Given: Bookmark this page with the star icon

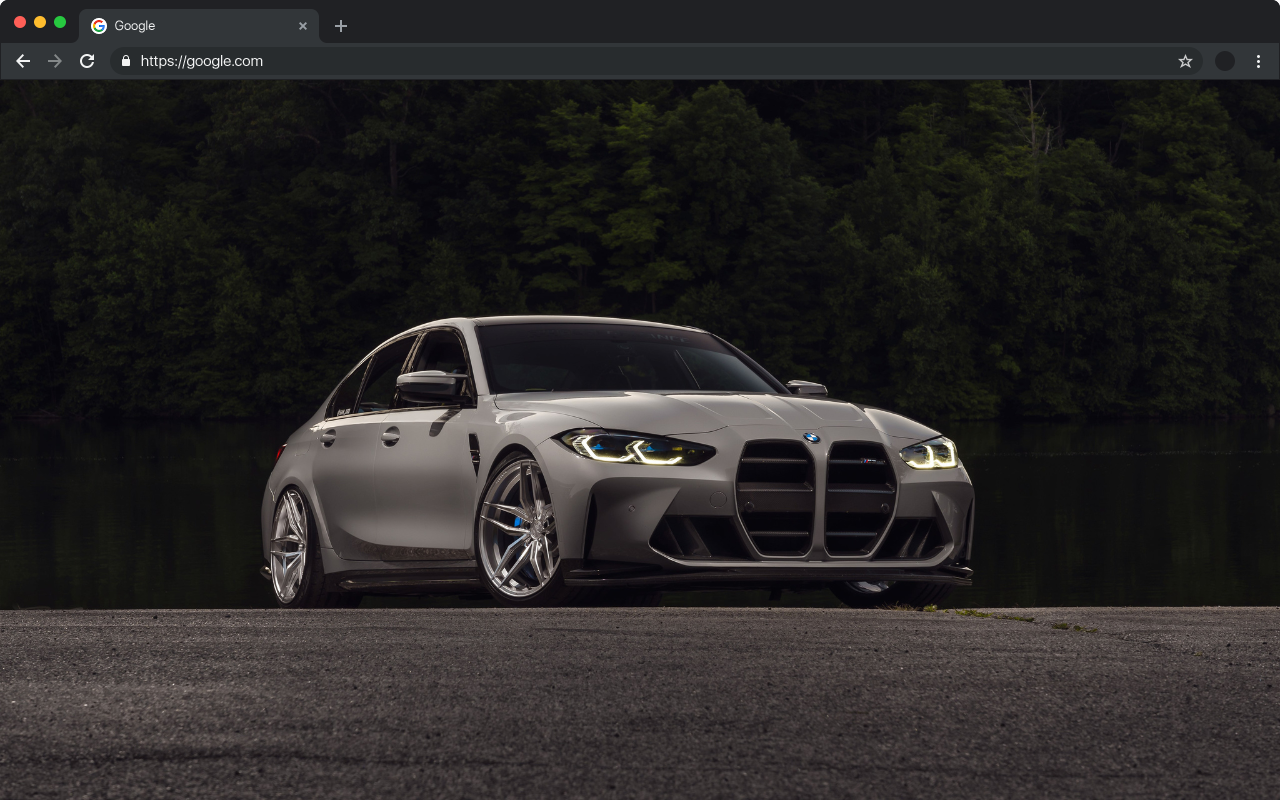Looking at the screenshot, I should pyautogui.click(x=1185, y=61).
